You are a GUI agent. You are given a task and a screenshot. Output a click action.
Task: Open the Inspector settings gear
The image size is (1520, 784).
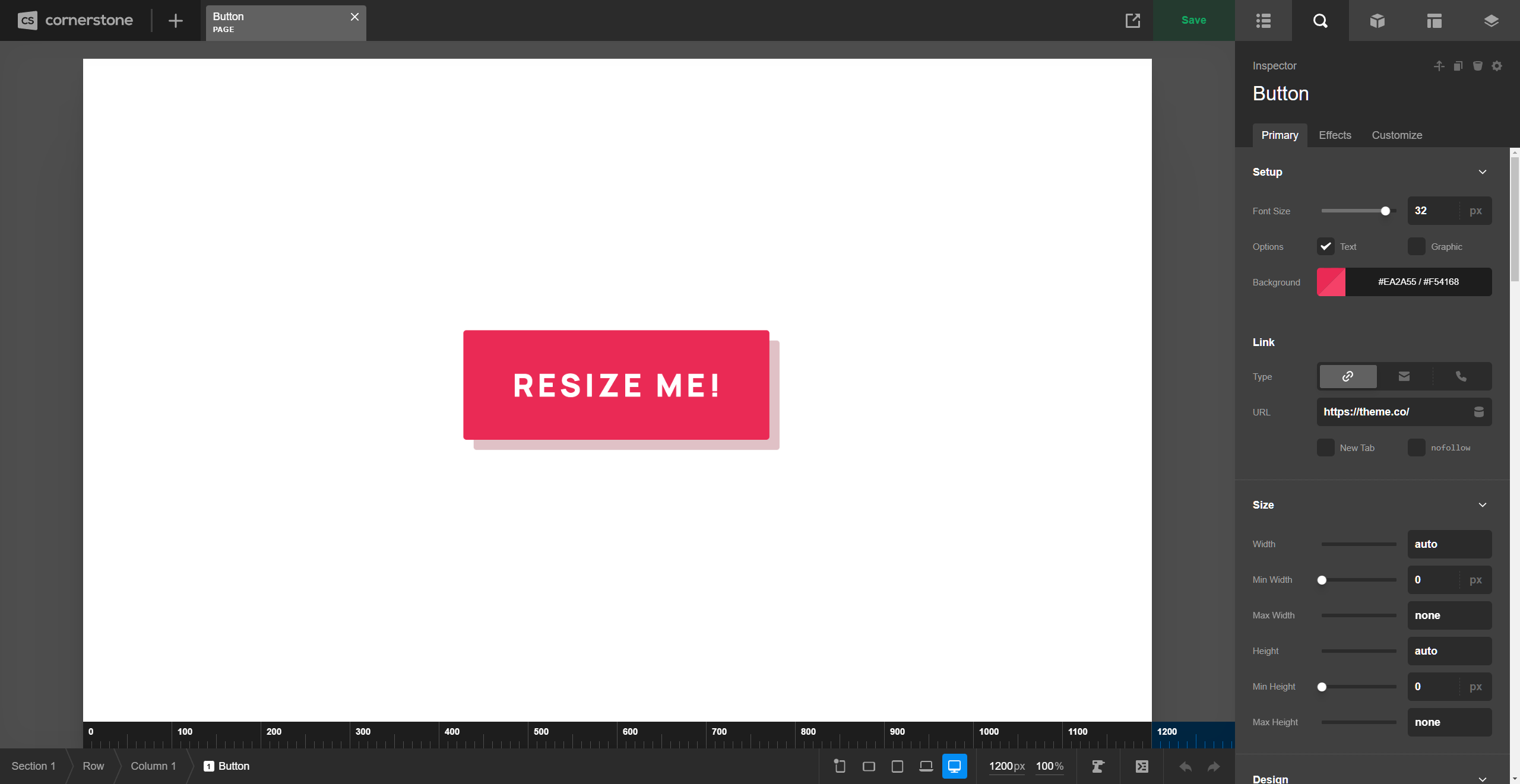pyautogui.click(x=1497, y=66)
